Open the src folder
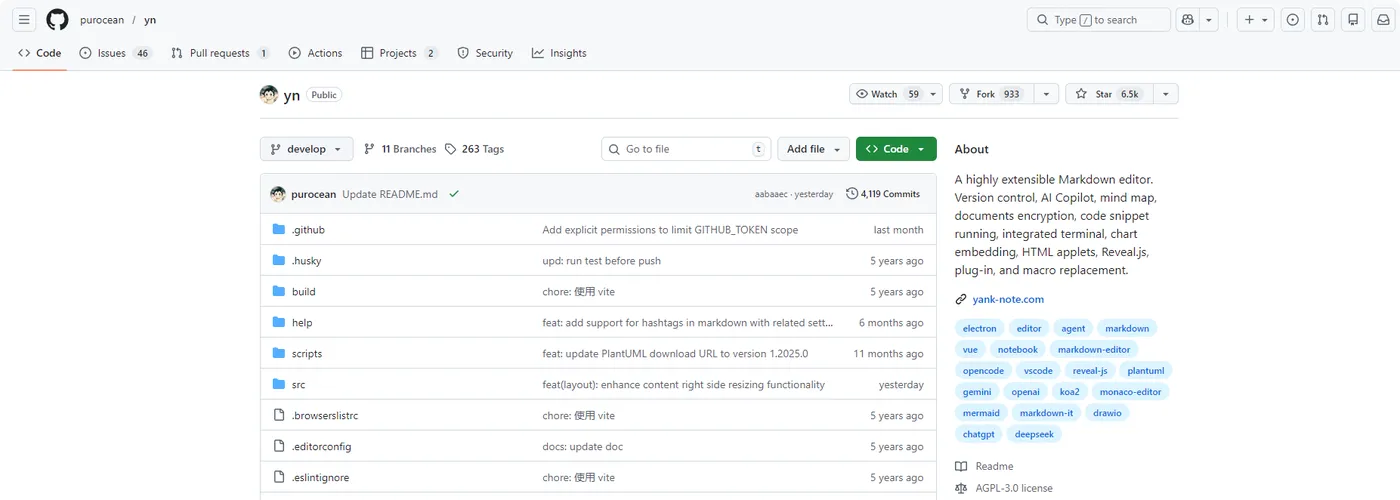1400x500 pixels. tap(298, 385)
